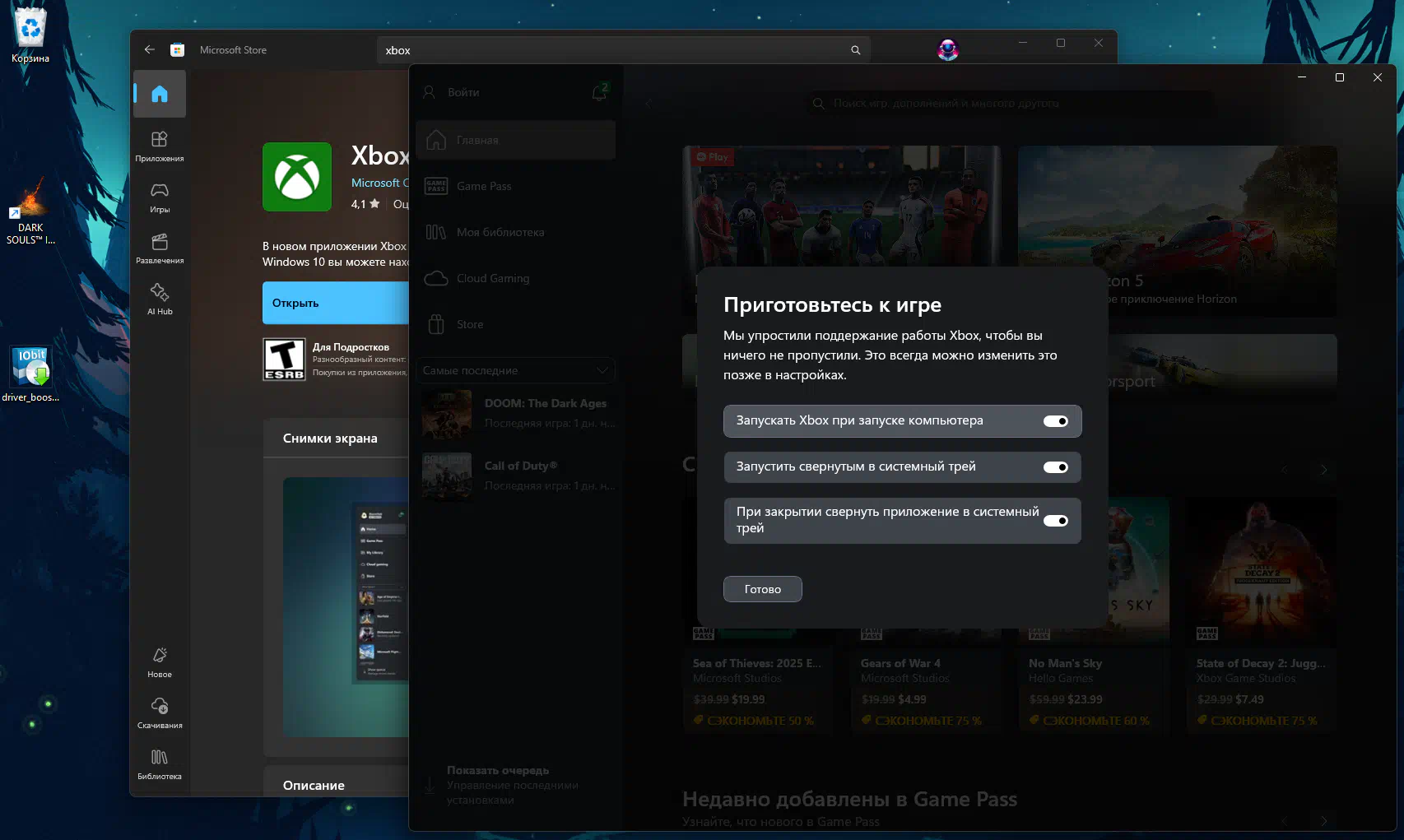Click the Недавно добавлены в Game Pass heading

[x=849, y=799]
